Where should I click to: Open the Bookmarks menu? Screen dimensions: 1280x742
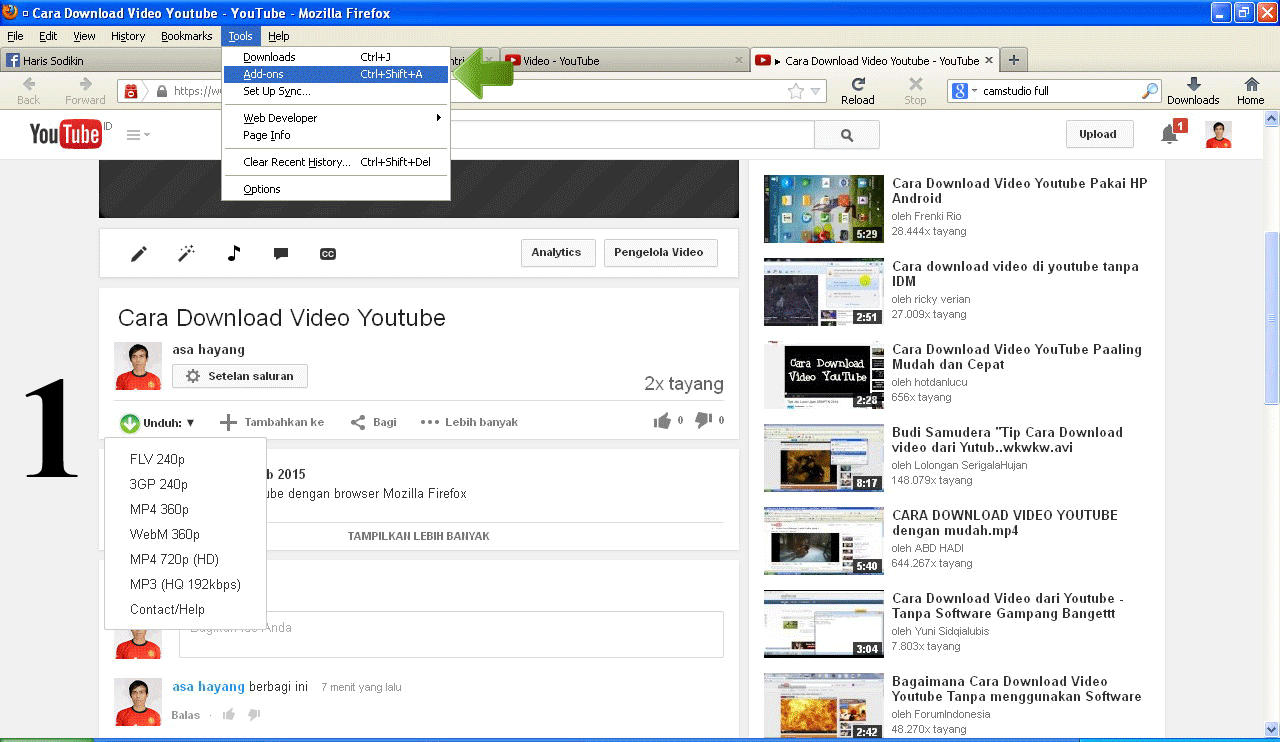point(187,36)
